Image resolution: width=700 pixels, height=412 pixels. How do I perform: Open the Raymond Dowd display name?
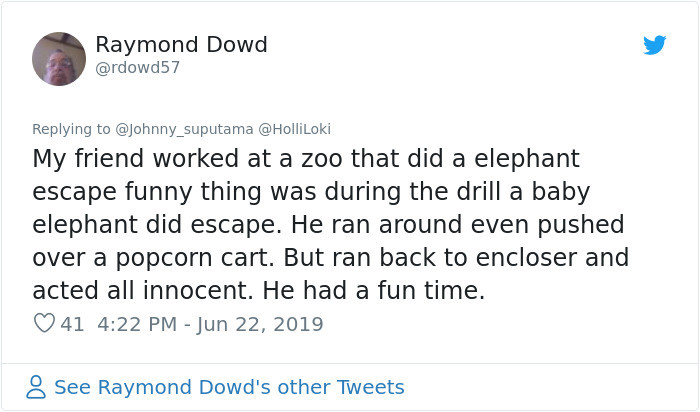pyautogui.click(x=181, y=45)
